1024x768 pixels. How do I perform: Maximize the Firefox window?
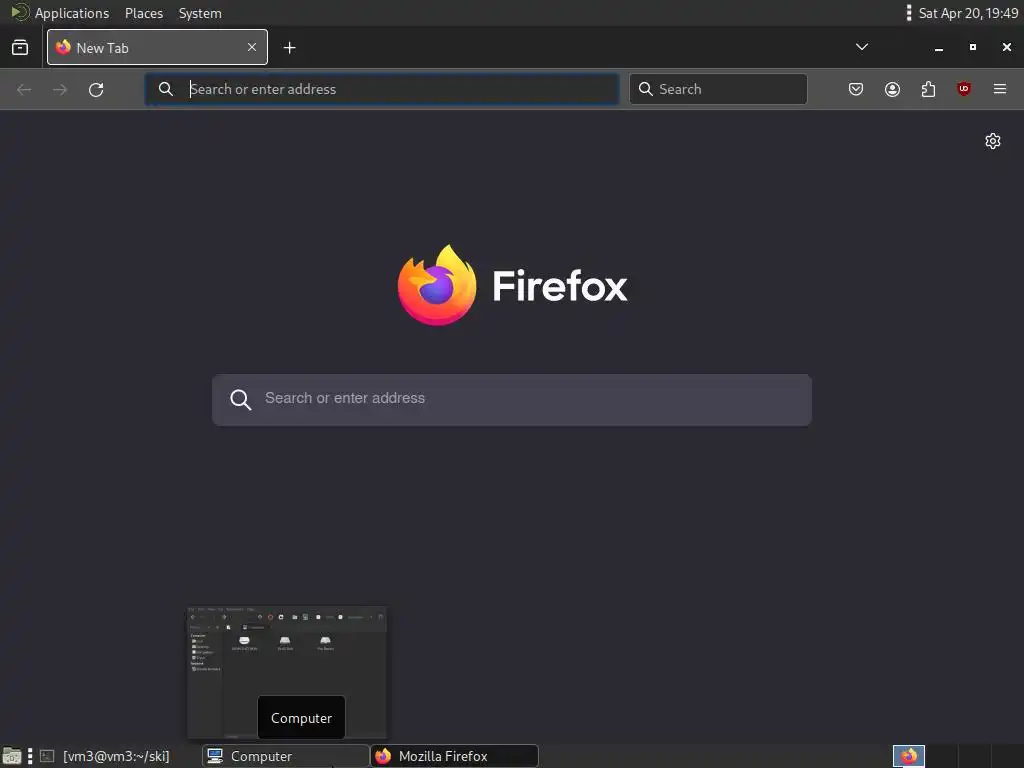click(972, 47)
